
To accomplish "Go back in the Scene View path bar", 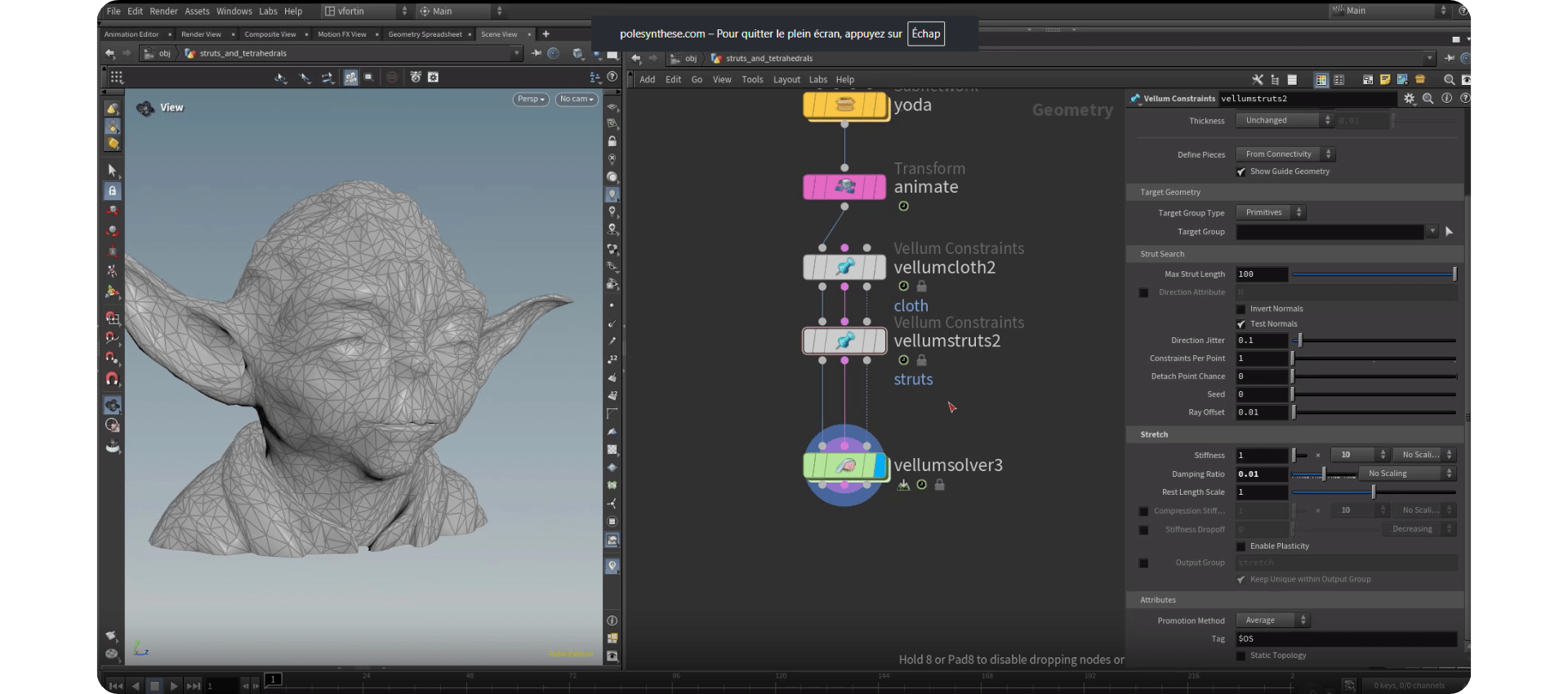I will pyautogui.click(x=110, y=53).
